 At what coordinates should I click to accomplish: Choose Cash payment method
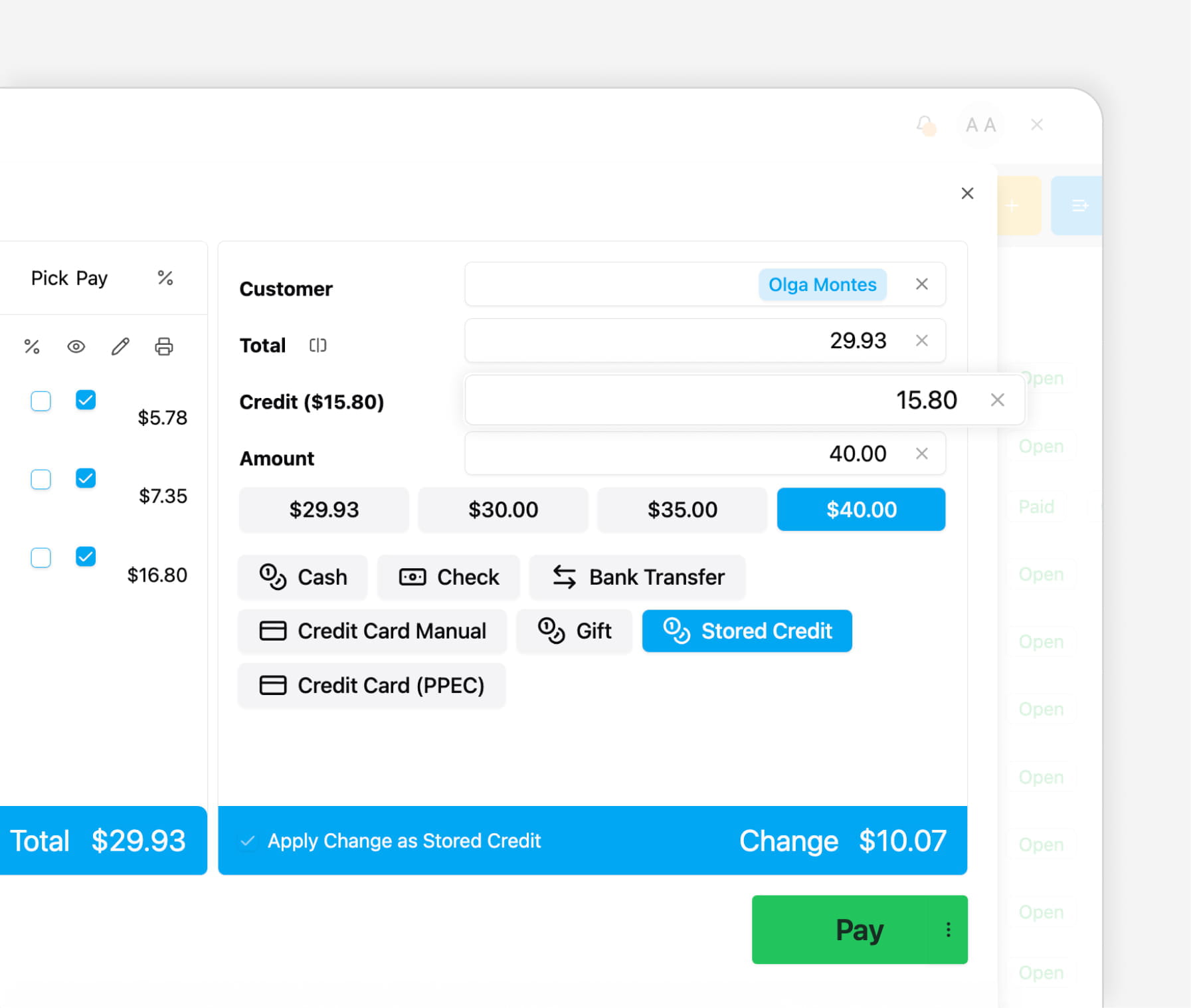pos(303,577)
